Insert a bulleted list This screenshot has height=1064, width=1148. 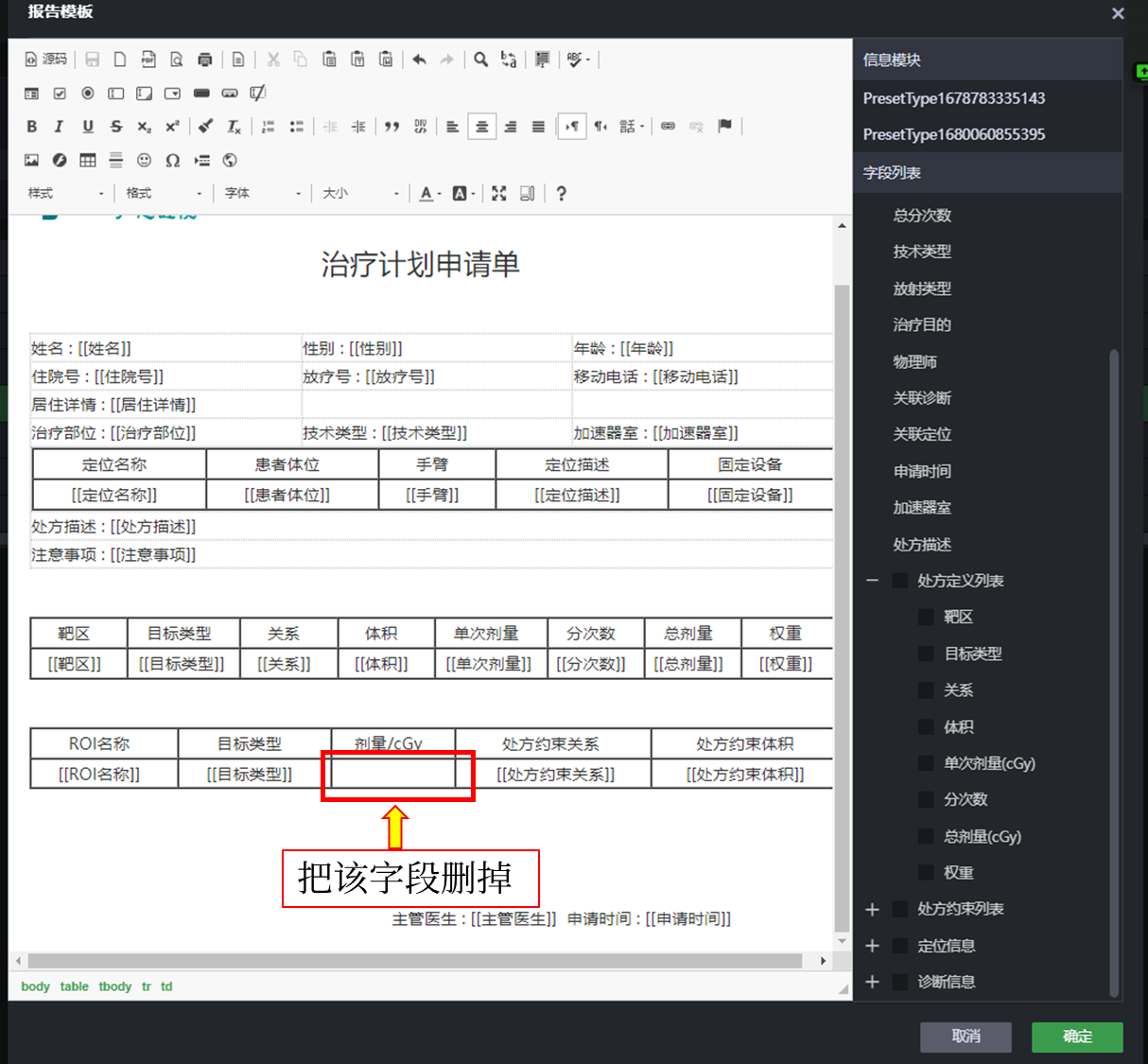[x=296, y=126]
